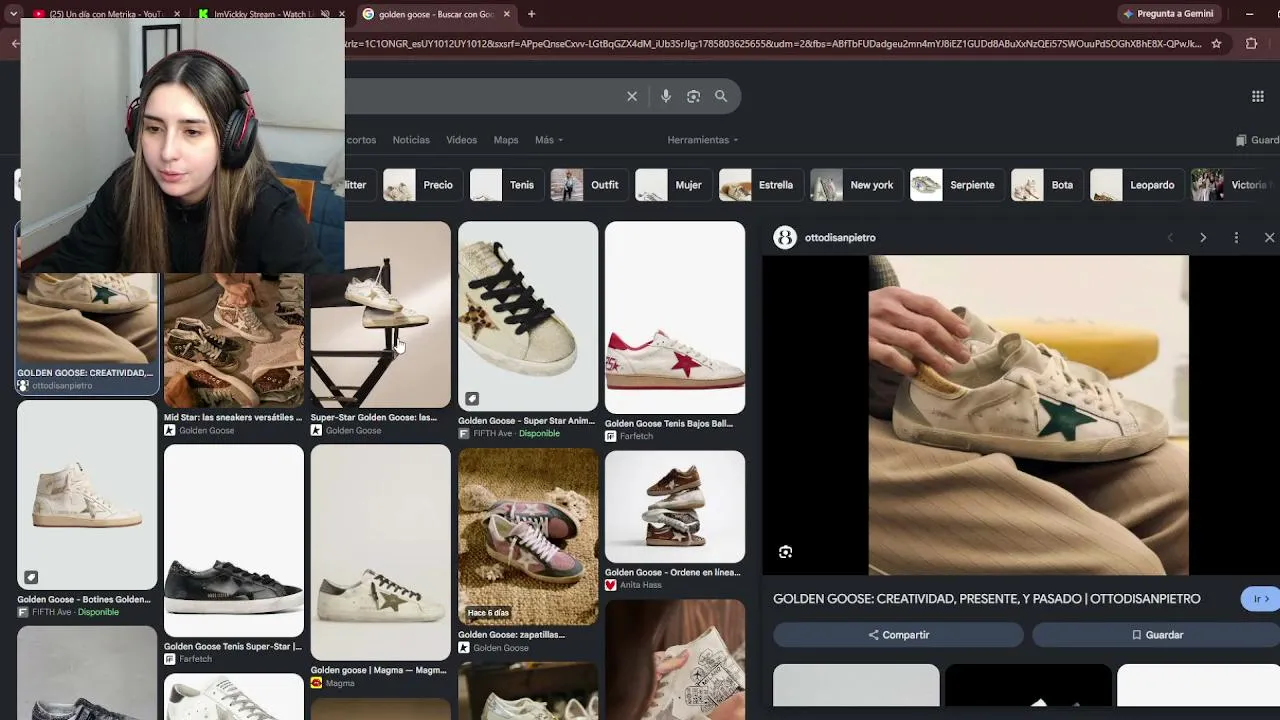The width and height of the screenshot is (1280, 720).
Task: Open the browser extensions puzzle icon
Action: [1251, 44]
